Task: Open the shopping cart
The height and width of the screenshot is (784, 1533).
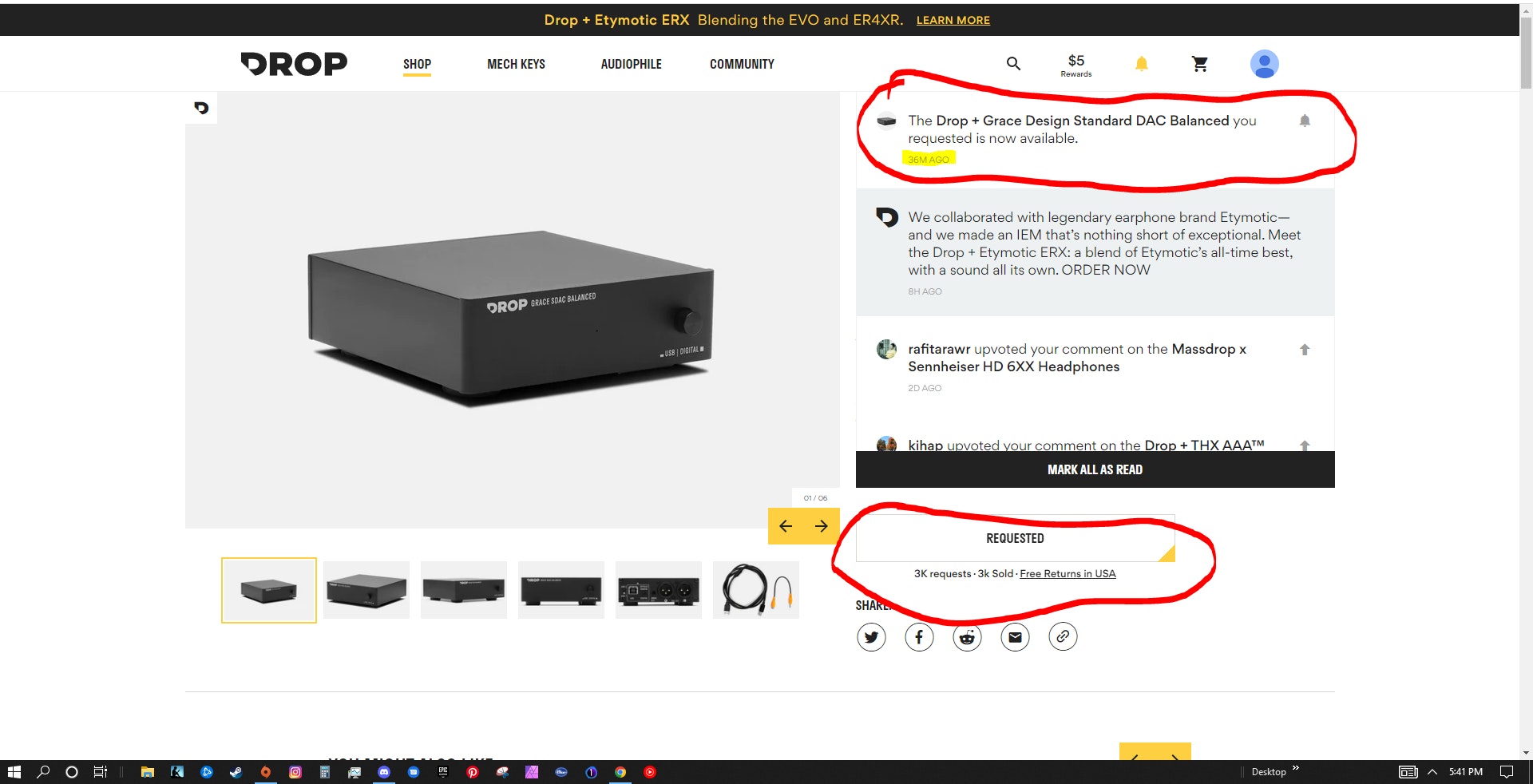Action: pos(1199,64)
